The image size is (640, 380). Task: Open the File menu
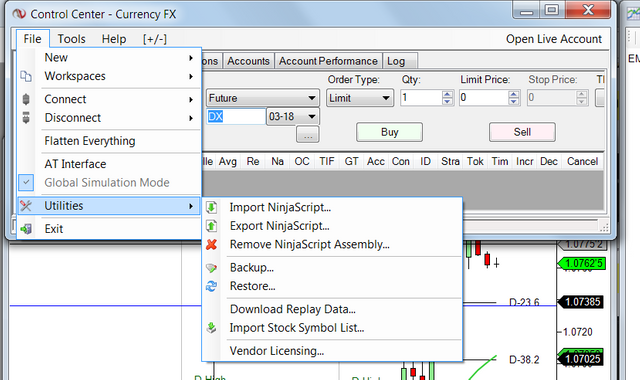(x=32, y=39)
